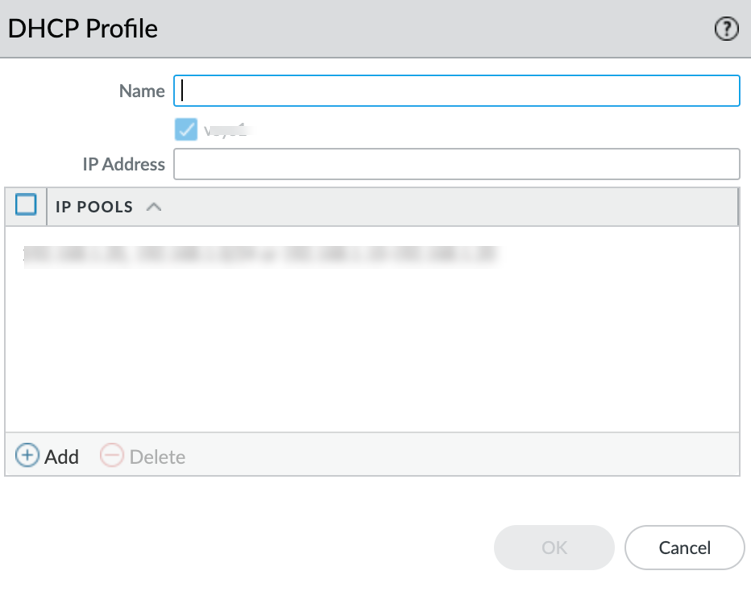Focus the Name text field

[x=456, y=91]
